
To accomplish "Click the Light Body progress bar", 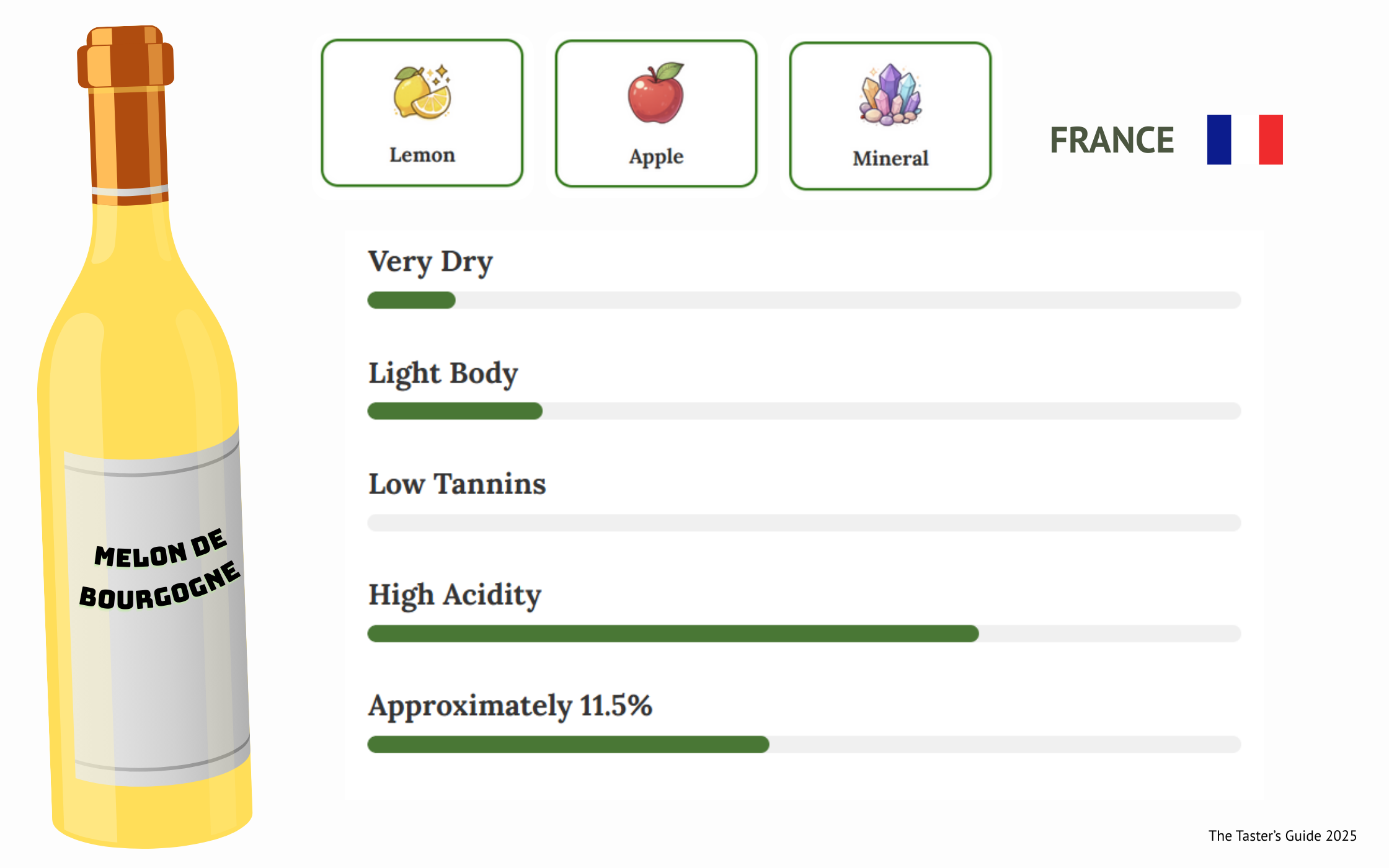I will [x=804, y=411].
